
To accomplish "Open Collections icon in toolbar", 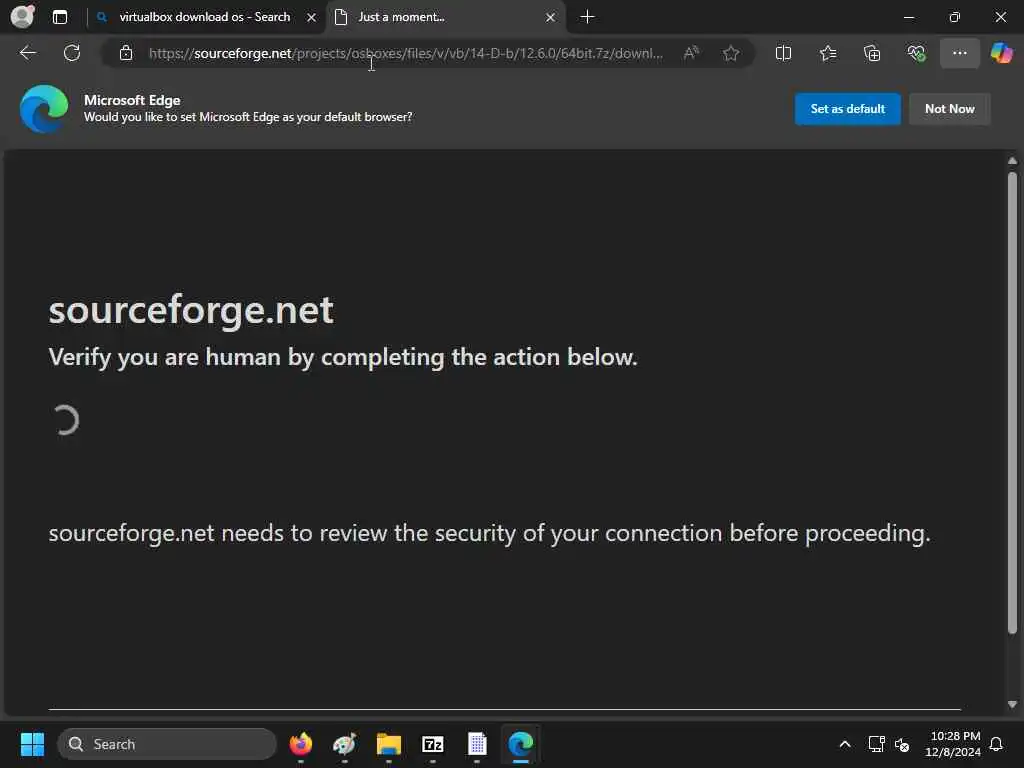I will tap(872, 53).
